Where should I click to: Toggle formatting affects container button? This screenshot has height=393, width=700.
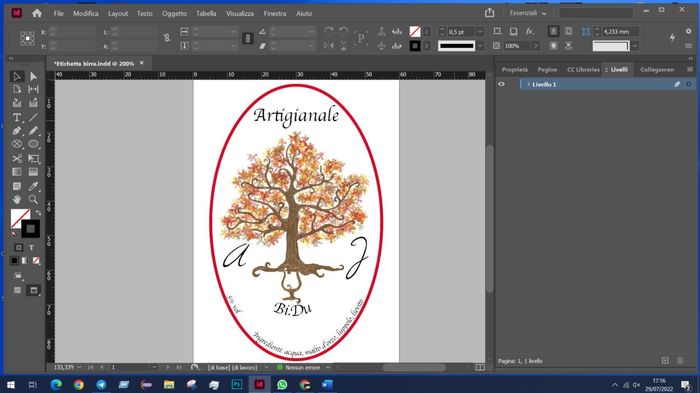[x=19, y=247]
